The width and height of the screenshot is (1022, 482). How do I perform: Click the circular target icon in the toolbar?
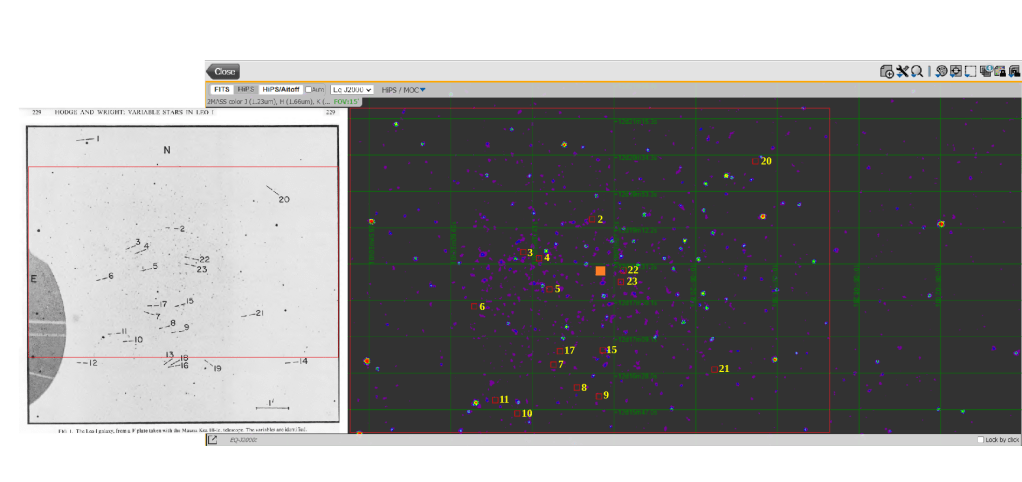tap(942, 71)
